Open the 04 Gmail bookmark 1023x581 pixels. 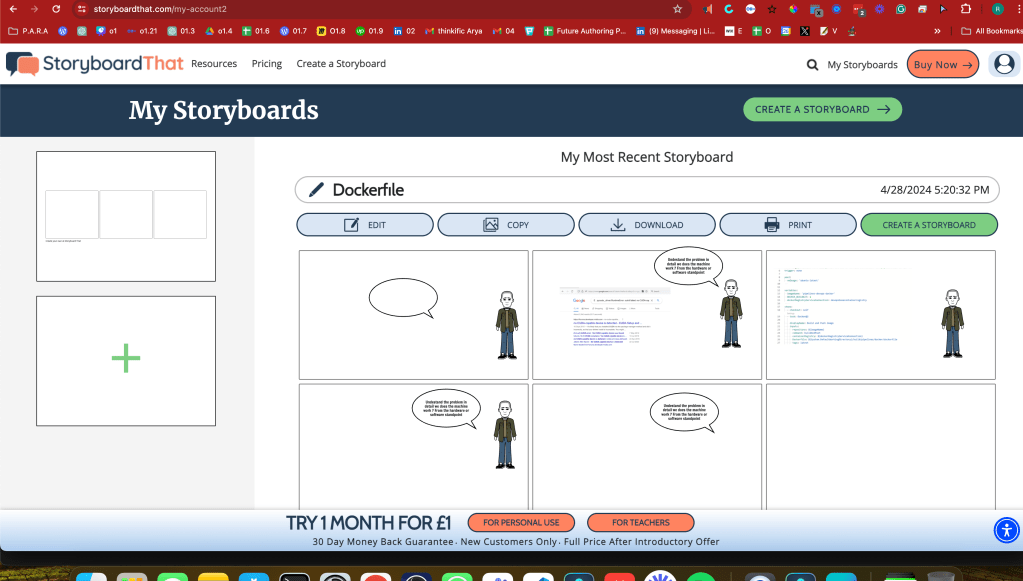tap(504, 31)
